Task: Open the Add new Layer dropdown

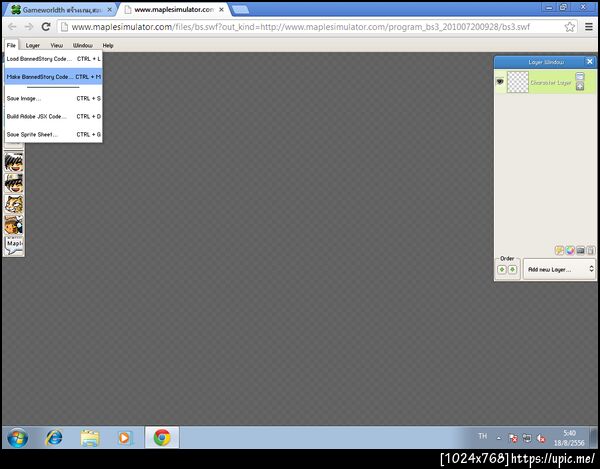Action: (x=559, y=270)
